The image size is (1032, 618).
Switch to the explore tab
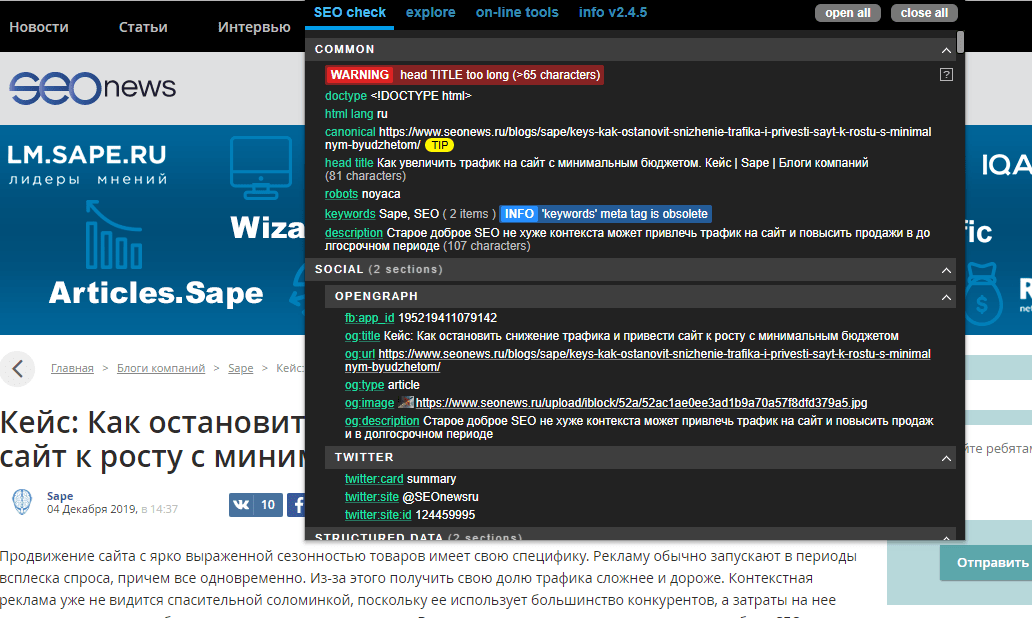(x=430, y=13)
